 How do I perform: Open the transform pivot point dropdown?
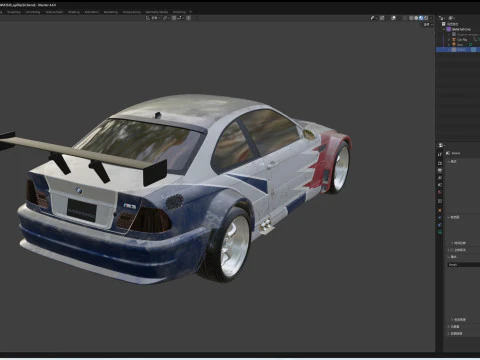pyautogui.click(x=166, y=18)
